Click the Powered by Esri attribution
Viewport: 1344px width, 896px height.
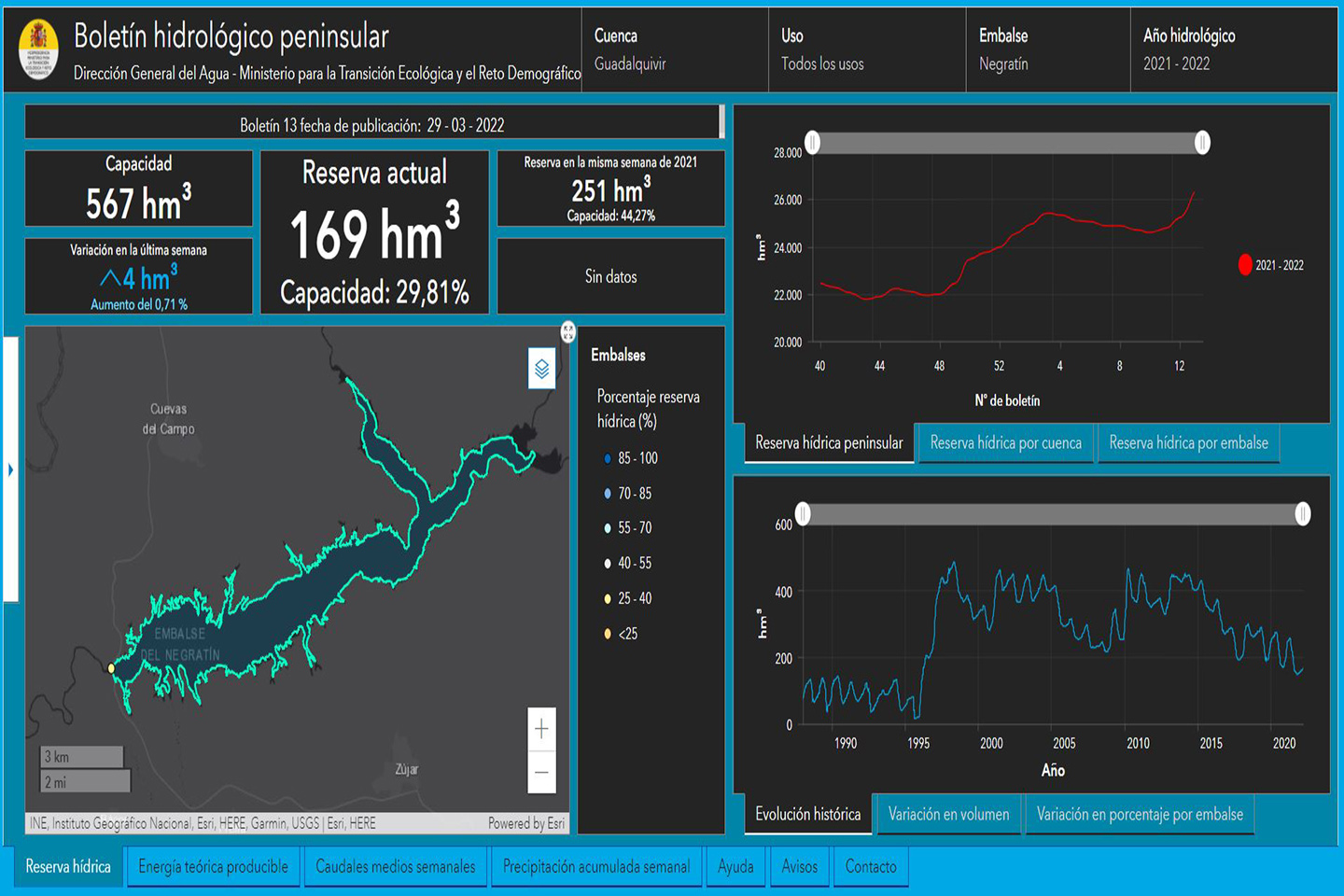click(x=525, y=823)
